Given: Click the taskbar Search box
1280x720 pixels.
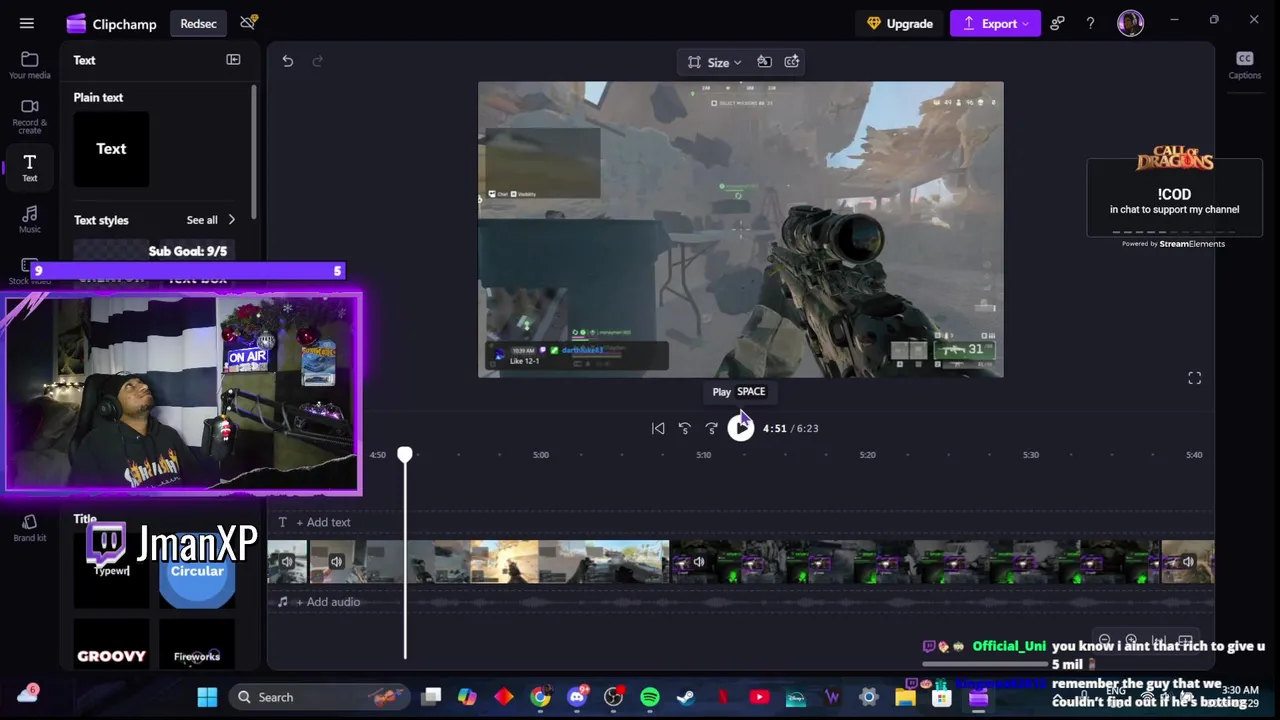Looking at the screenshot, I should click(318, 697).
